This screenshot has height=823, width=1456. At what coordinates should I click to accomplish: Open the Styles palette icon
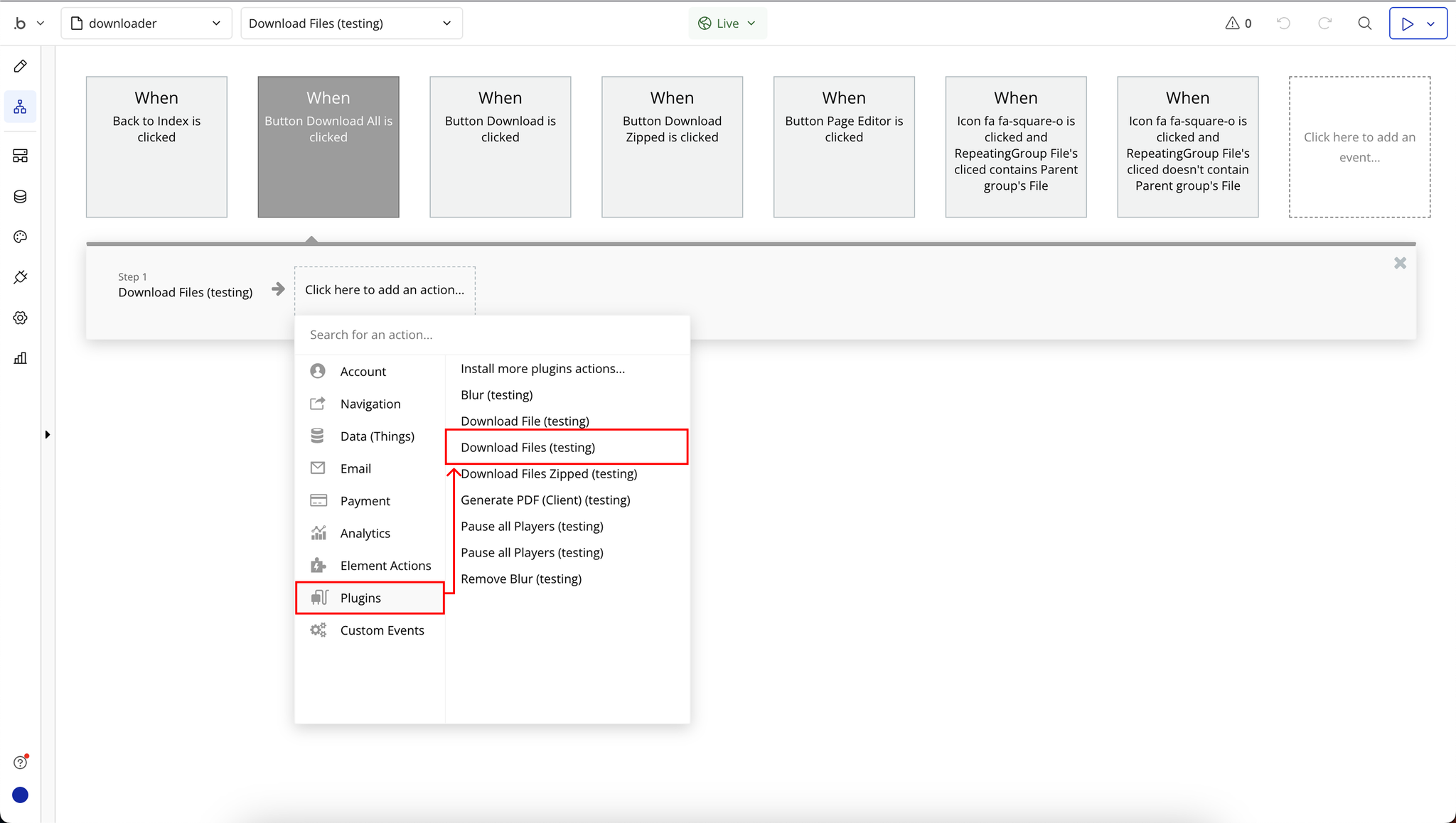tap(20, 237)
